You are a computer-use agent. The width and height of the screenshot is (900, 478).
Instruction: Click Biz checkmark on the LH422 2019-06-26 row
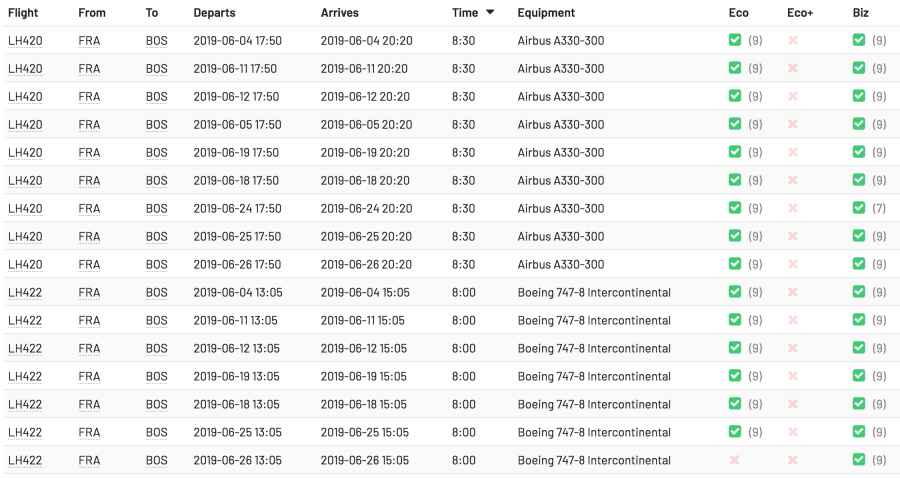tap(859, 460)
